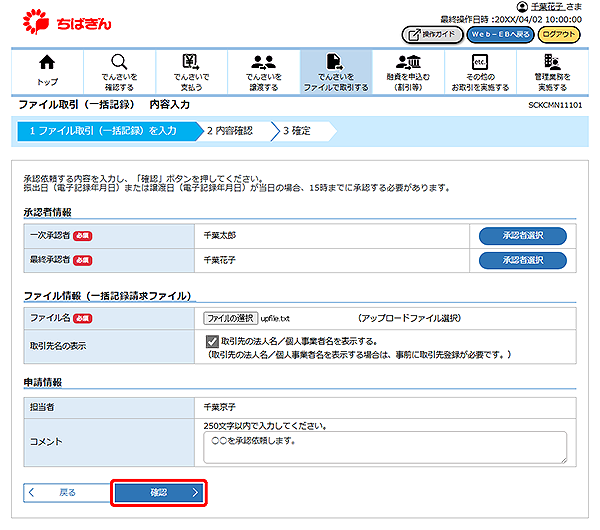Click the コメント text area
Viewport: 600px width, 530px height.
(x=385, y=447)
